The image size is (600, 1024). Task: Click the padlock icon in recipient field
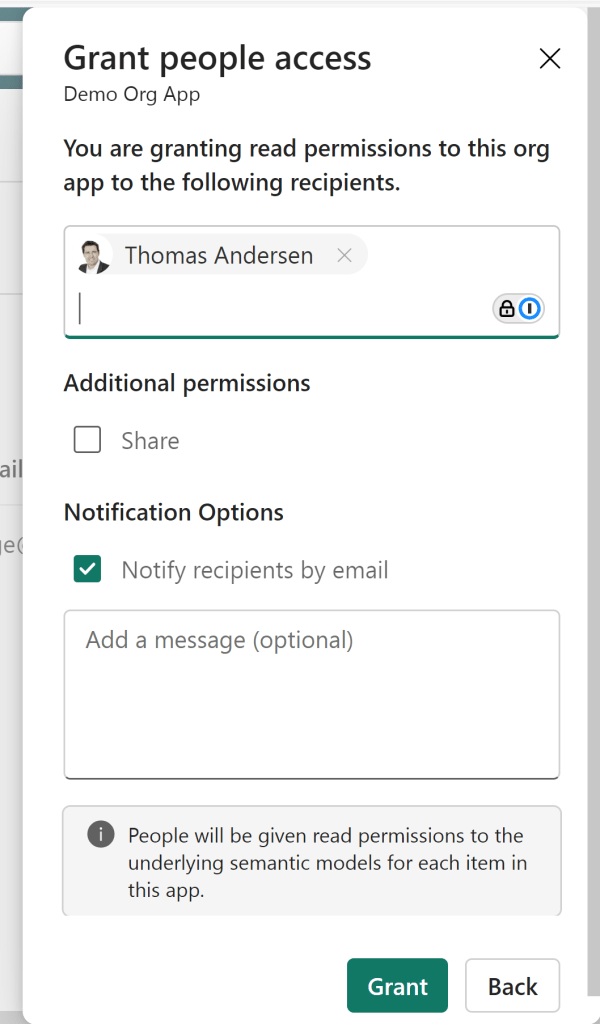(507, 309)
